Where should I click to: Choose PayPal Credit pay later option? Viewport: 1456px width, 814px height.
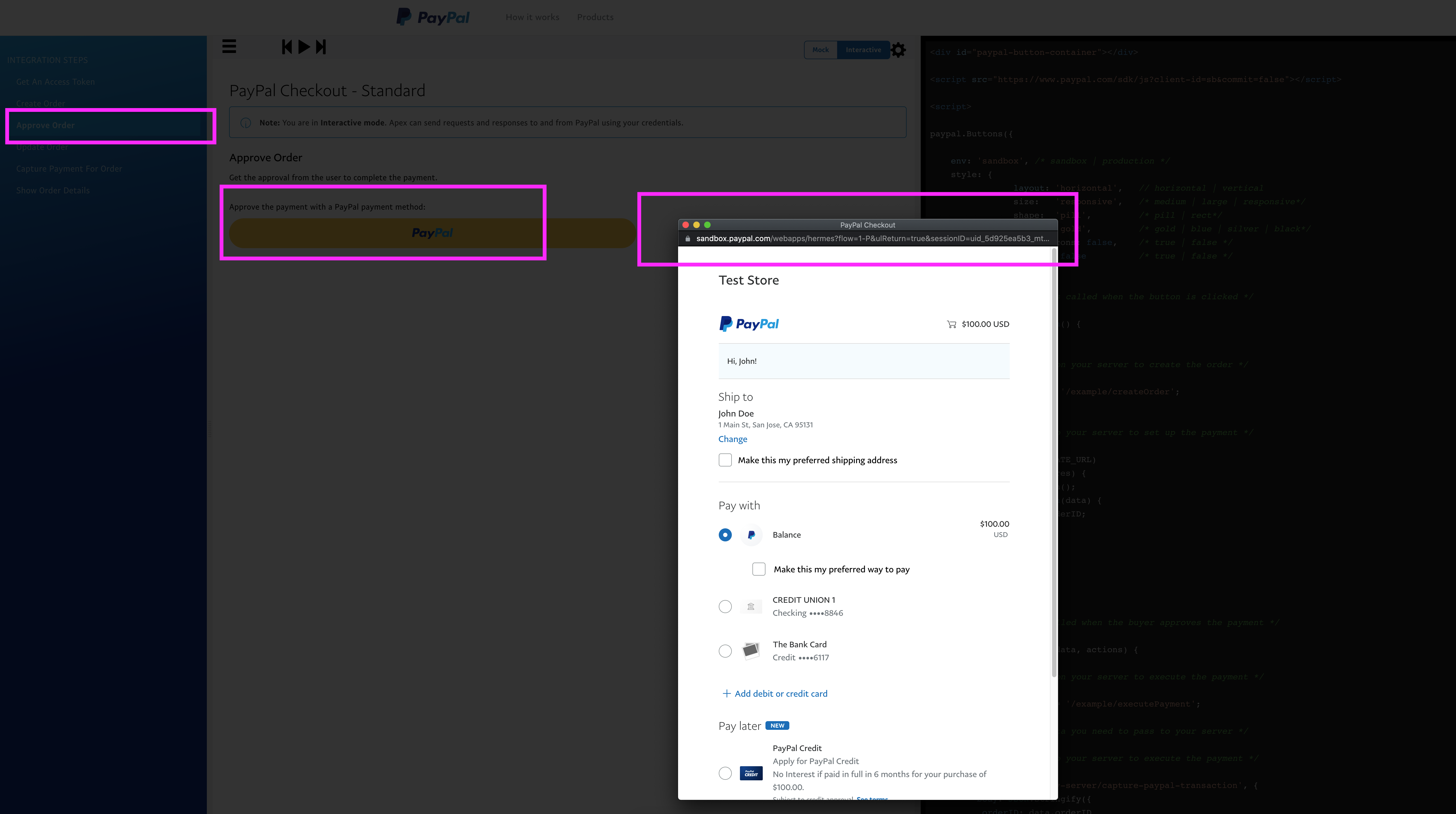[725, 773]
